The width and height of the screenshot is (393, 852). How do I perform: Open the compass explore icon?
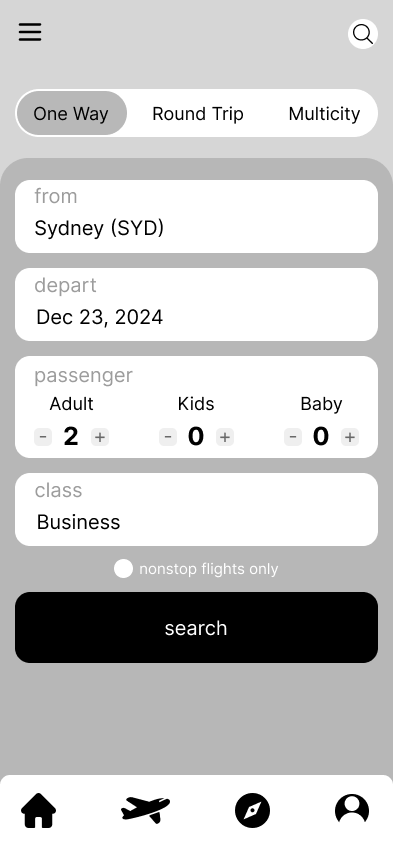click(x=252, y=810)
